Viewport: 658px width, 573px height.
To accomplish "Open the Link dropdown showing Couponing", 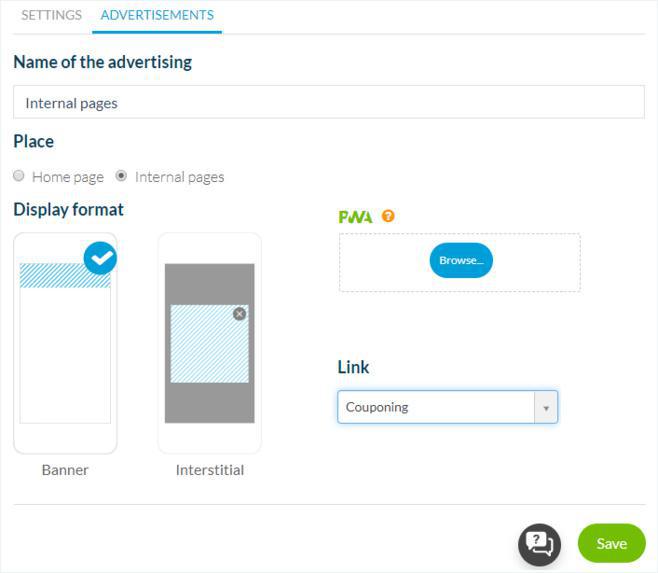I will click(436, 407).
